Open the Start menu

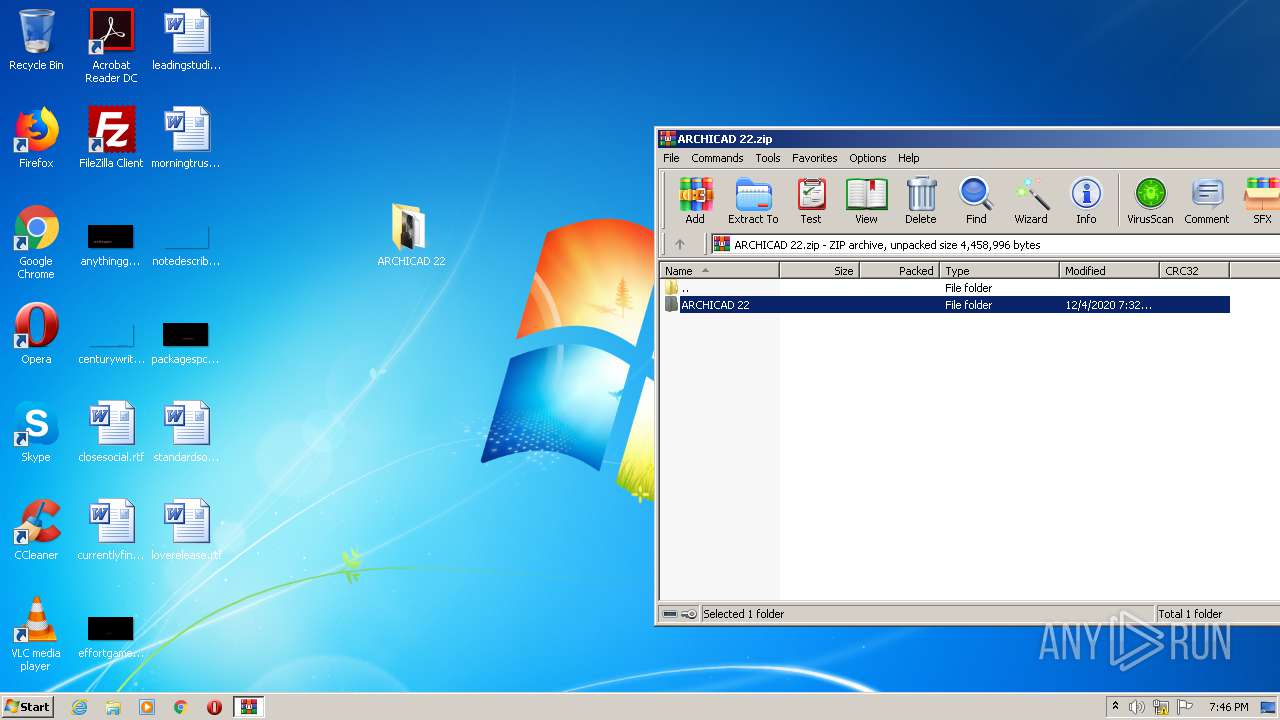coord(28,706)
